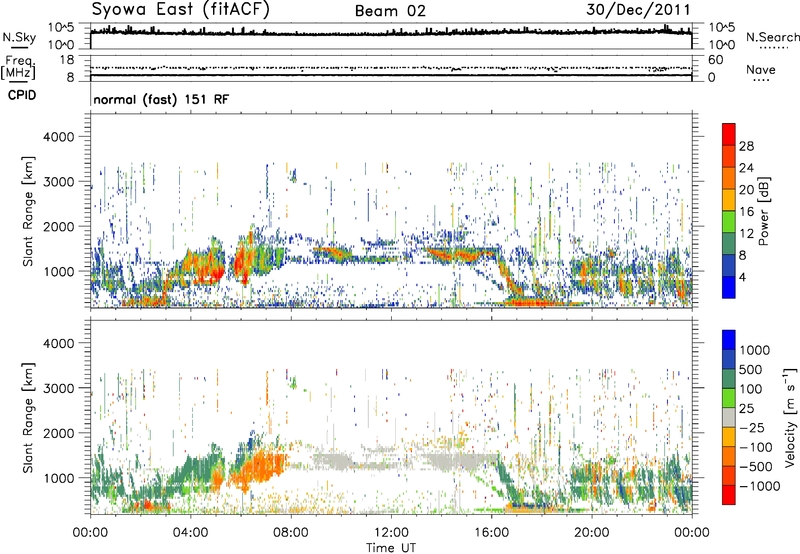
Task: Click the "Nave" legend label
Action: (761, 69)
